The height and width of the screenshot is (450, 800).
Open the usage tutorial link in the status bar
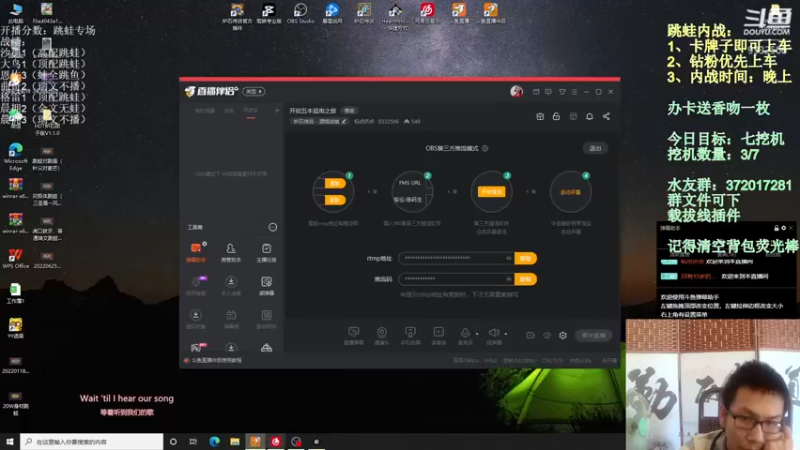[217, 360]
